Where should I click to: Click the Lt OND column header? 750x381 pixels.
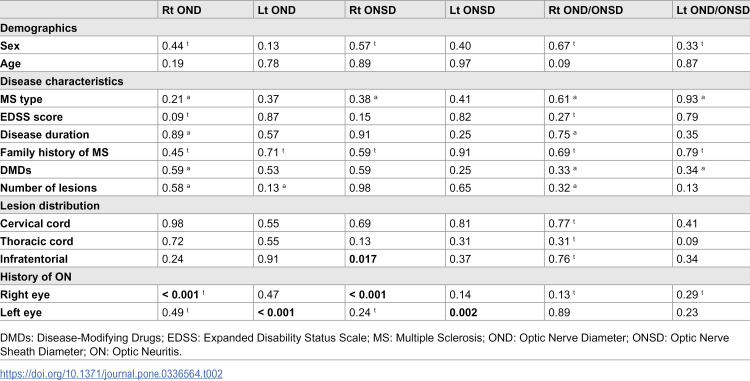(276, 10)
